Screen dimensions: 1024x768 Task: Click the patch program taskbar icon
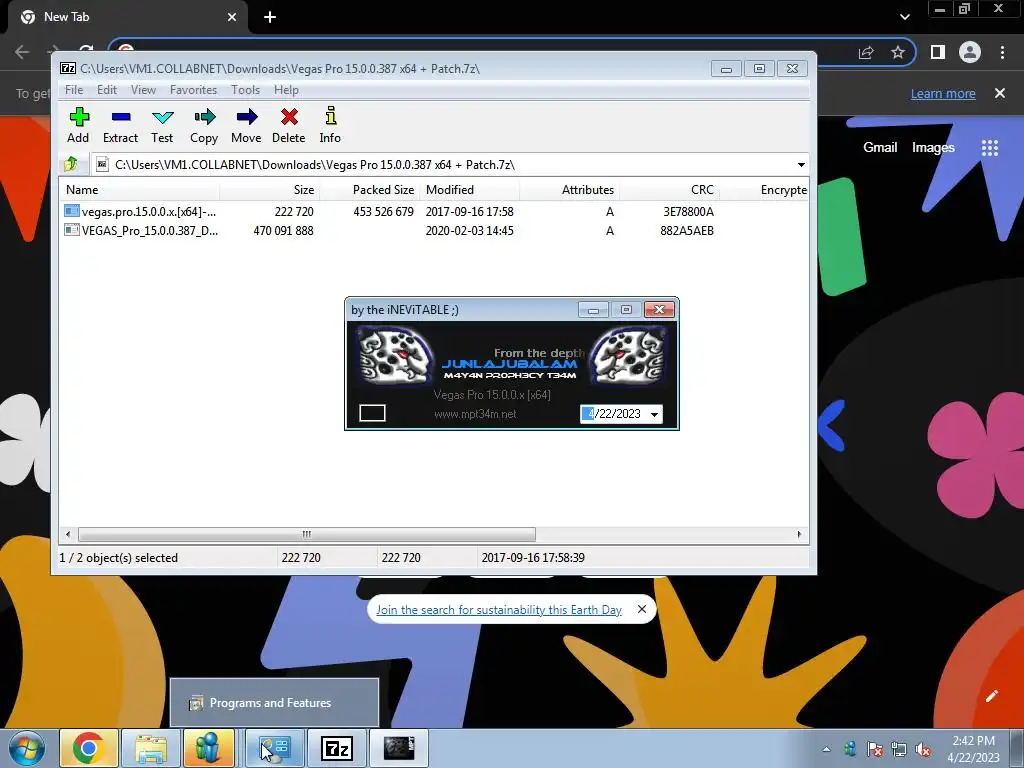coord(399,748)
